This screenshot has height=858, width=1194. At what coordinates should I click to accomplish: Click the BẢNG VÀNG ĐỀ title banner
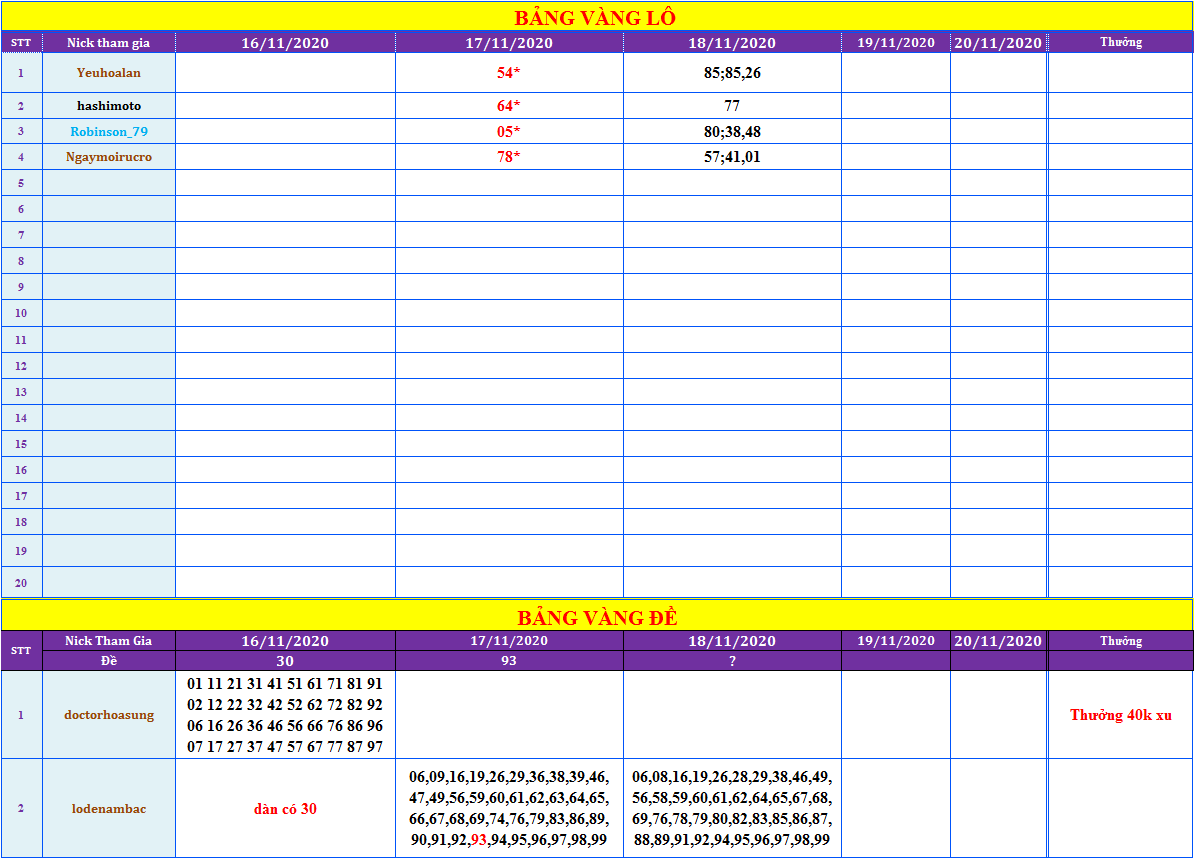(x=595, y=617)
